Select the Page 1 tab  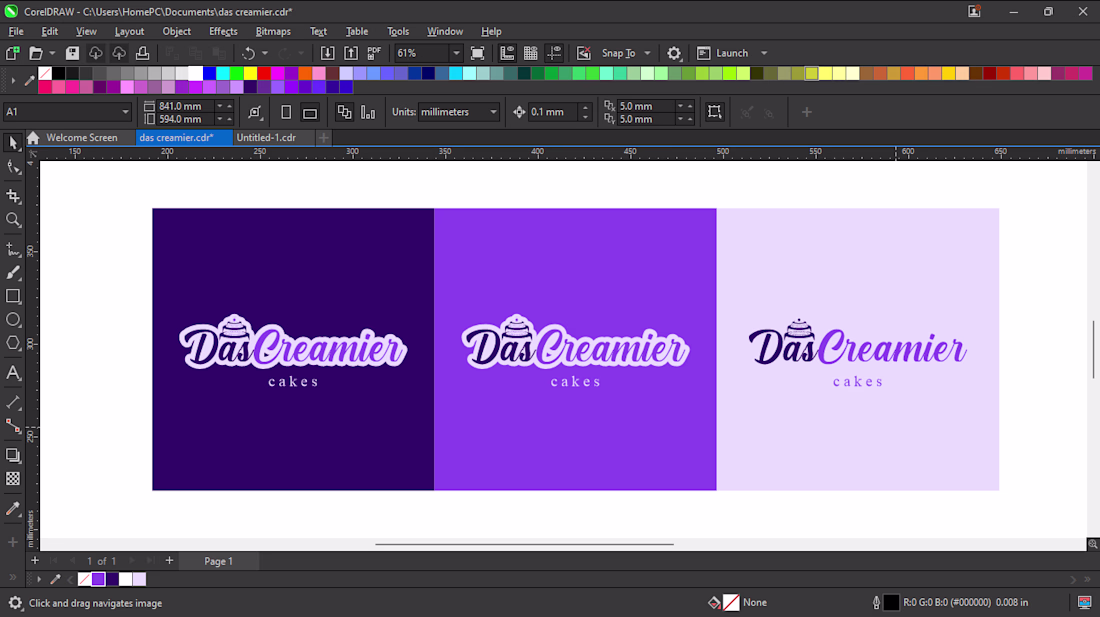coord(218,561)
